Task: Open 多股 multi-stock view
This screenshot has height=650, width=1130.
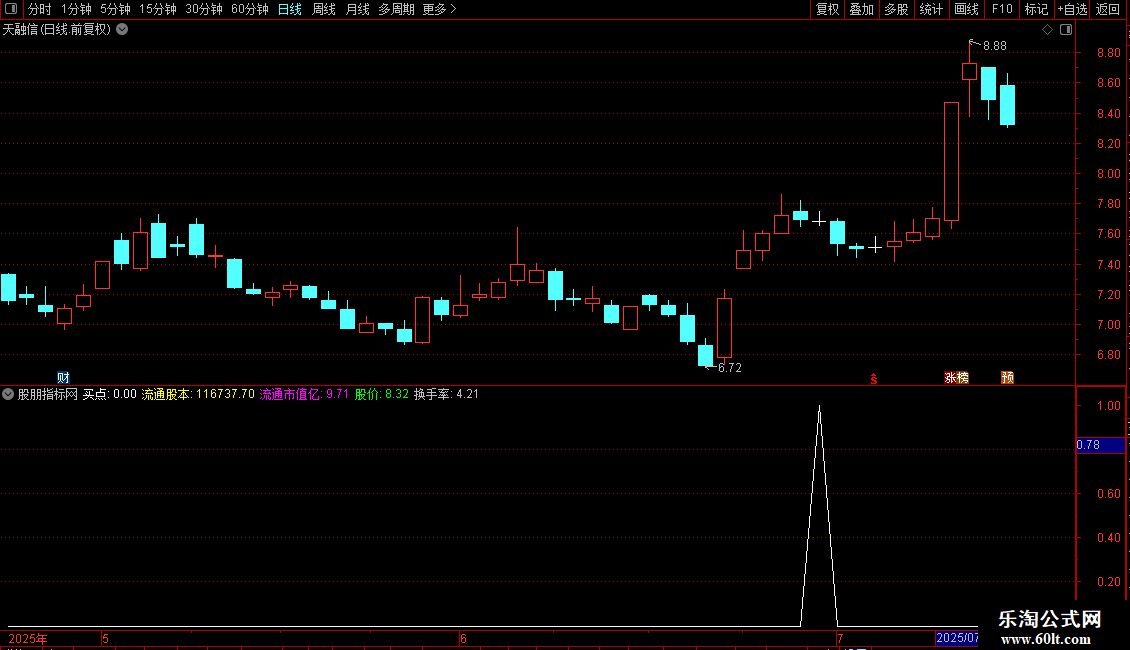Action: pyautogui.click(x=896, y=9)
